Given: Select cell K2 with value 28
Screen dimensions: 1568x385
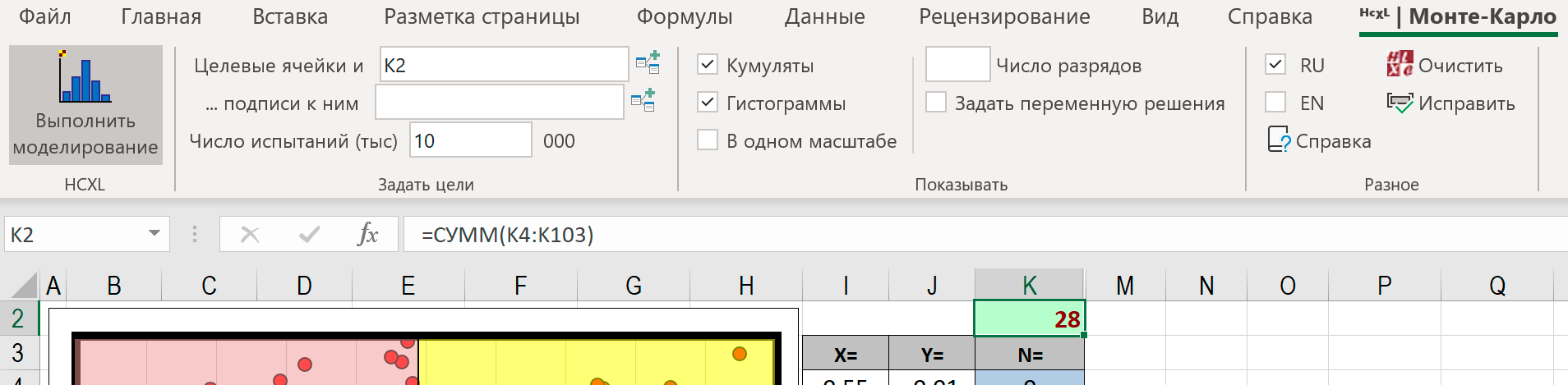Looking at the screenshot, I should [x=1029, y=319].
